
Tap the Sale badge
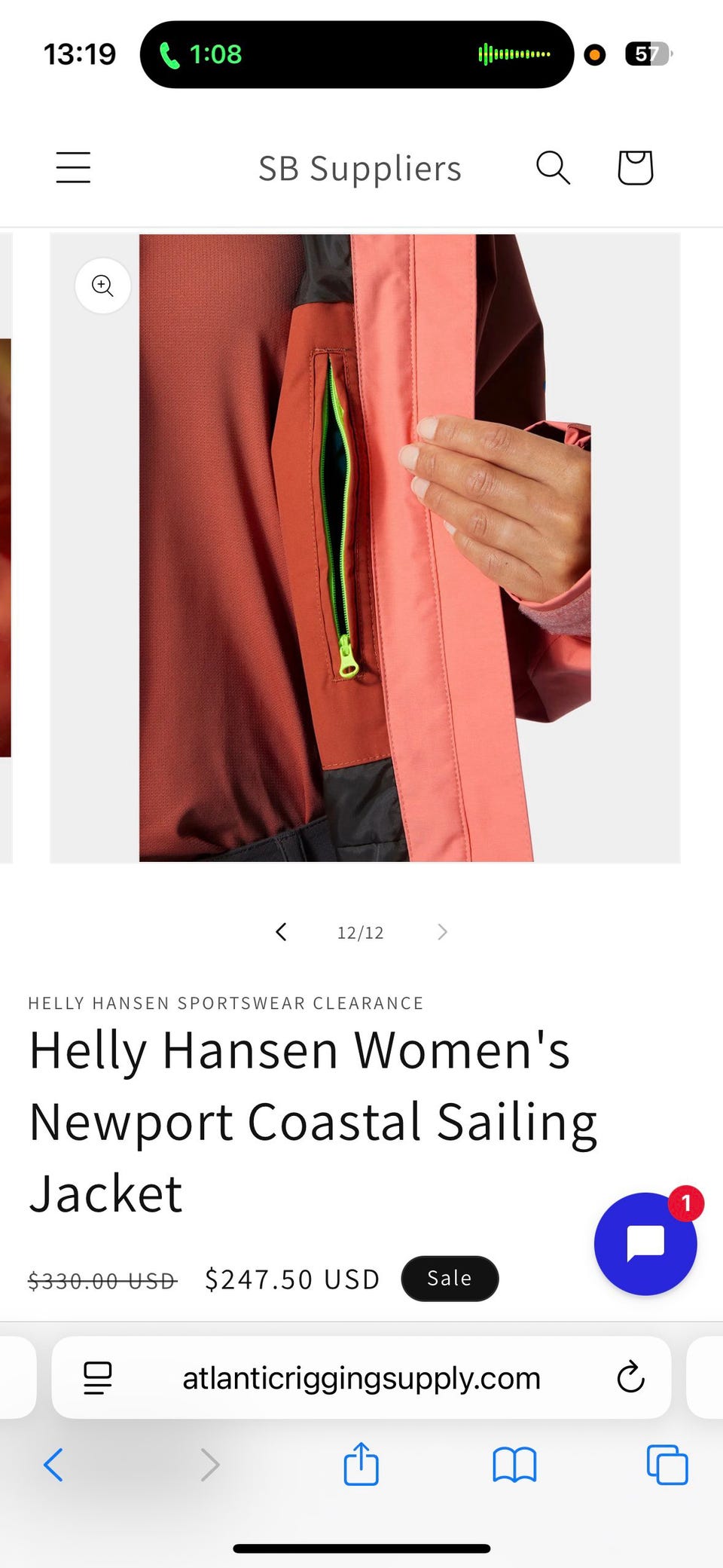450,1279
